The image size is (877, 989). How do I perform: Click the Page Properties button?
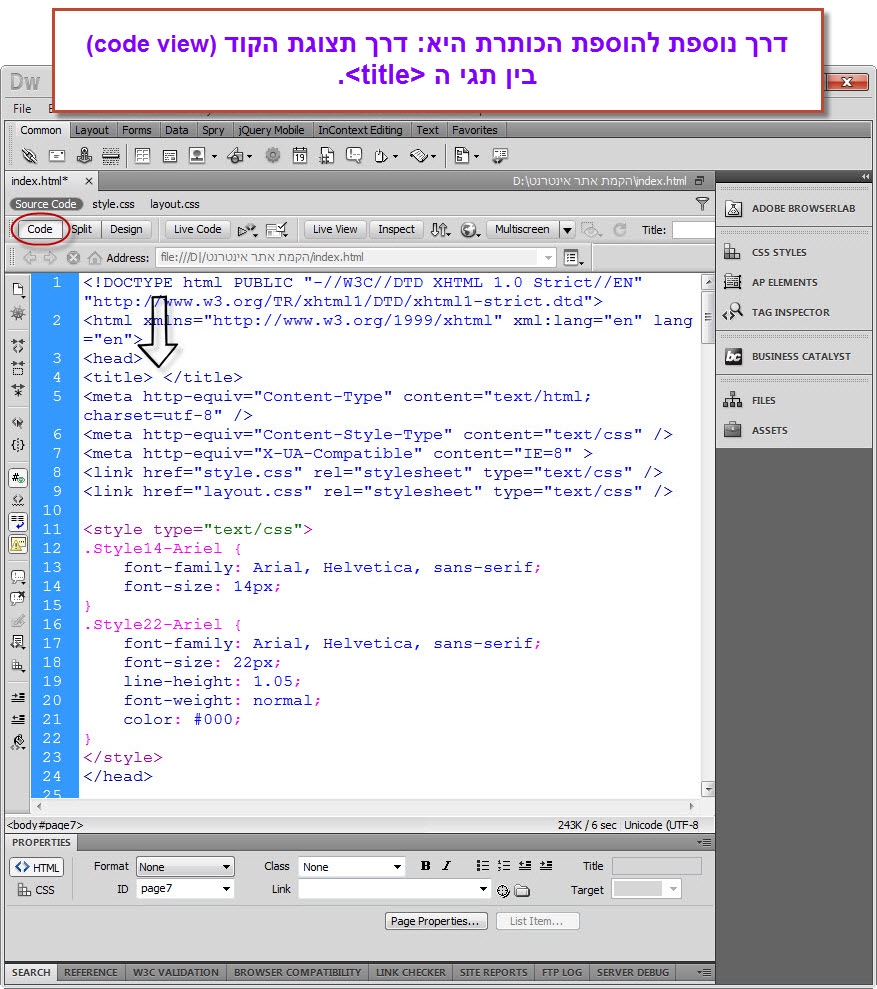(436, 921)
